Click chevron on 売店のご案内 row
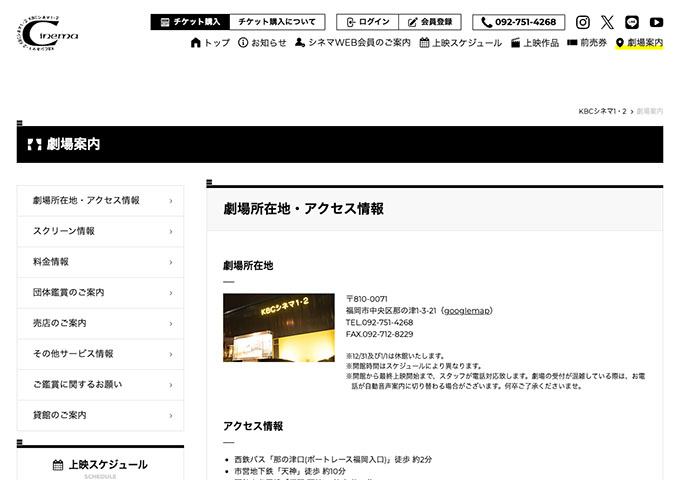The width and height of the screenshot is (680, 480). pos(171,324)
